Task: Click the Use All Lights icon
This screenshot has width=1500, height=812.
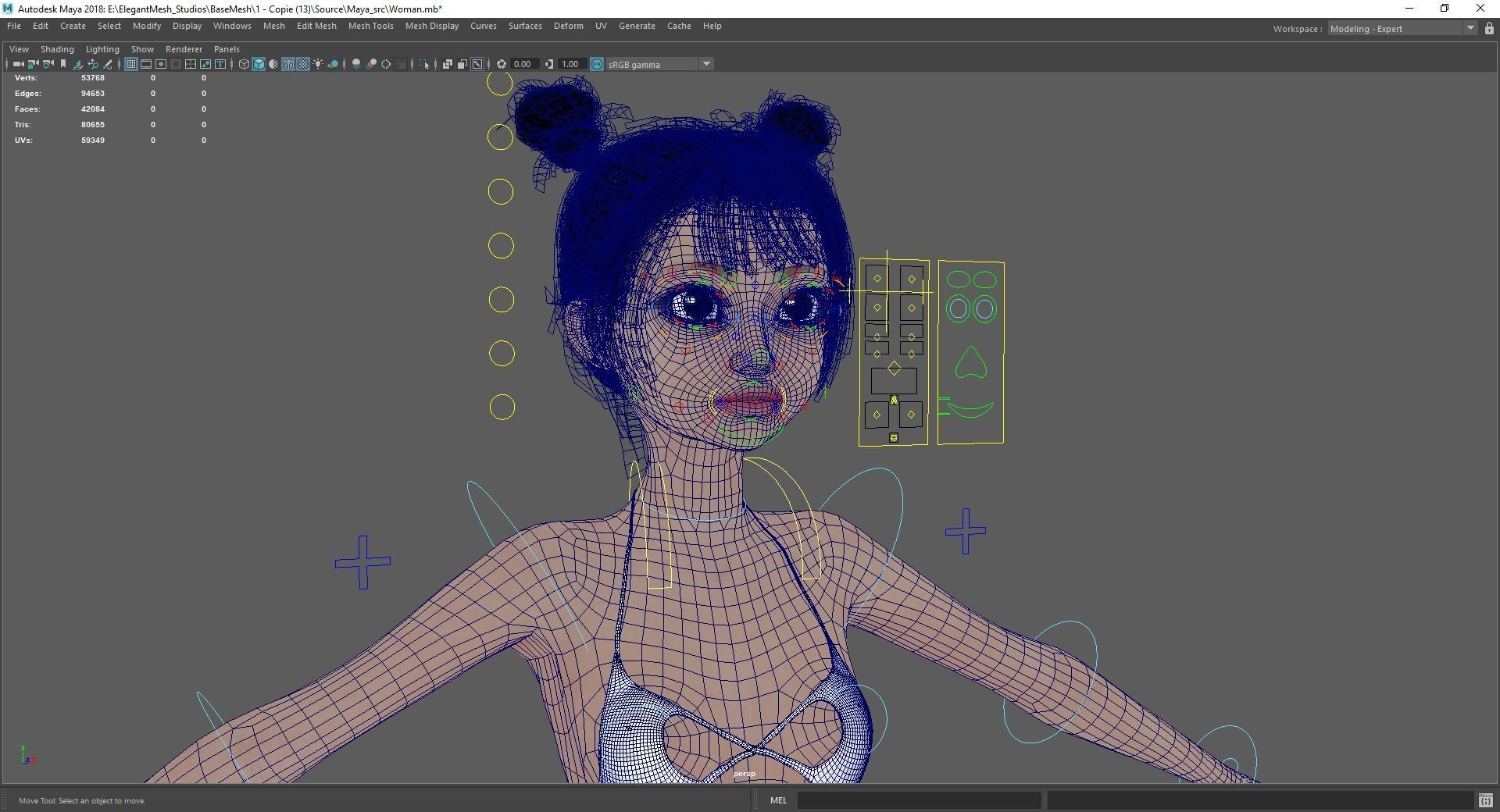Action: pyautogui.click(x=318, y=64)
